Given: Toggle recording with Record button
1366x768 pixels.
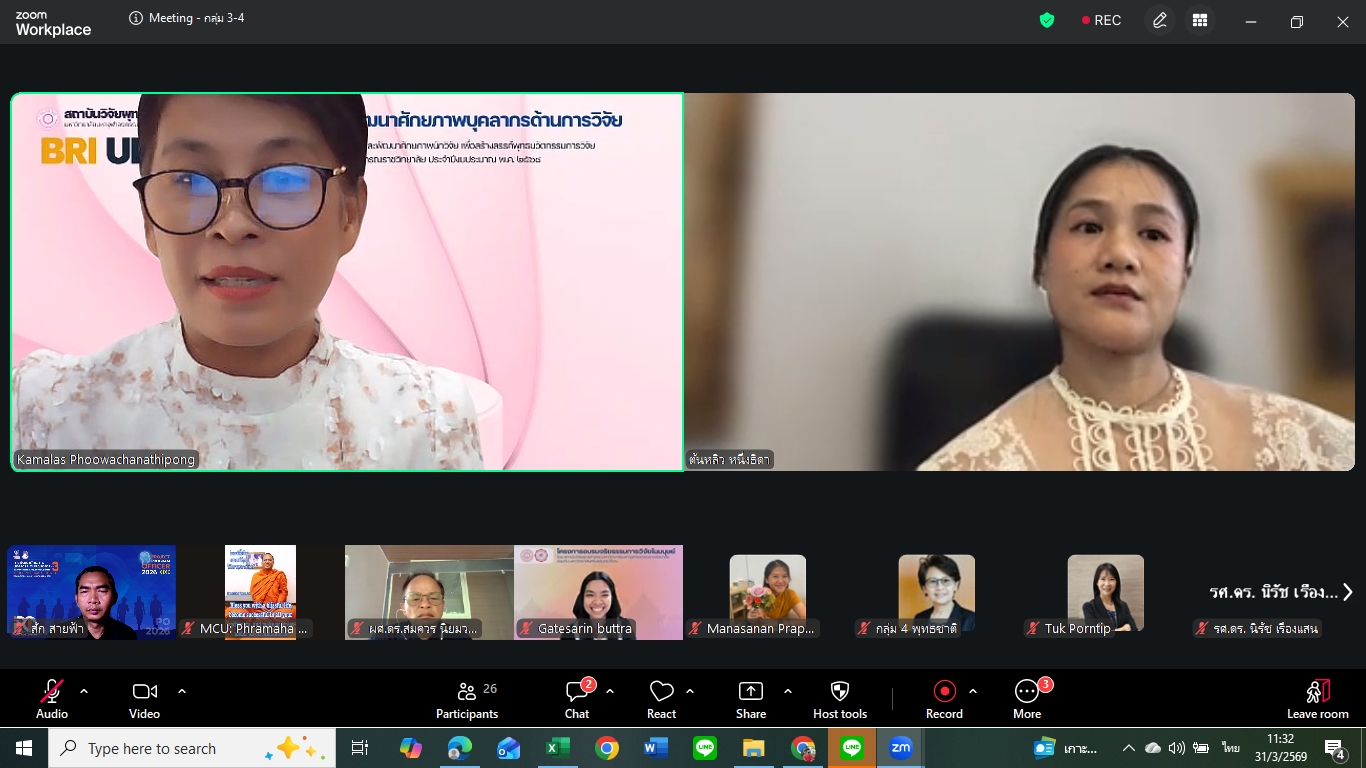Looking at the screenshot, I should pos(944,699).
